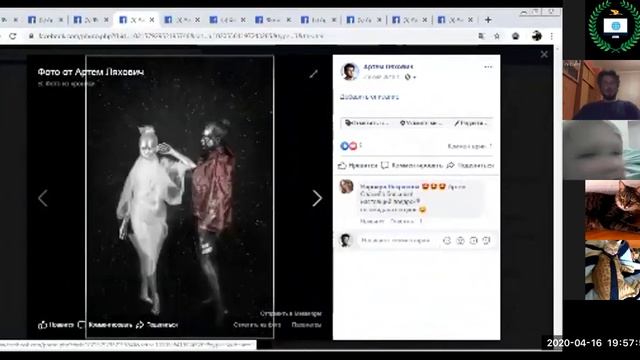Click Comment in the photo's bottom bar
The height and width of the screenshot is (360, 640).
point(105,325)
